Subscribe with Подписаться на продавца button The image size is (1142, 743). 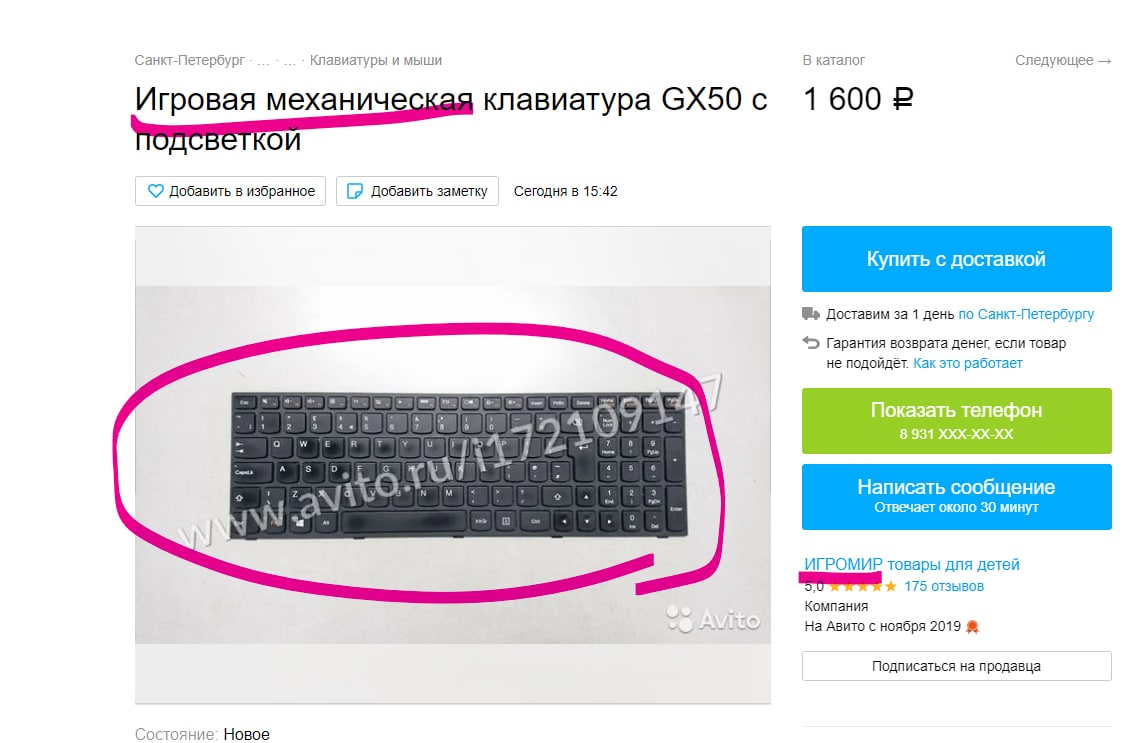(x=956, y=666)
